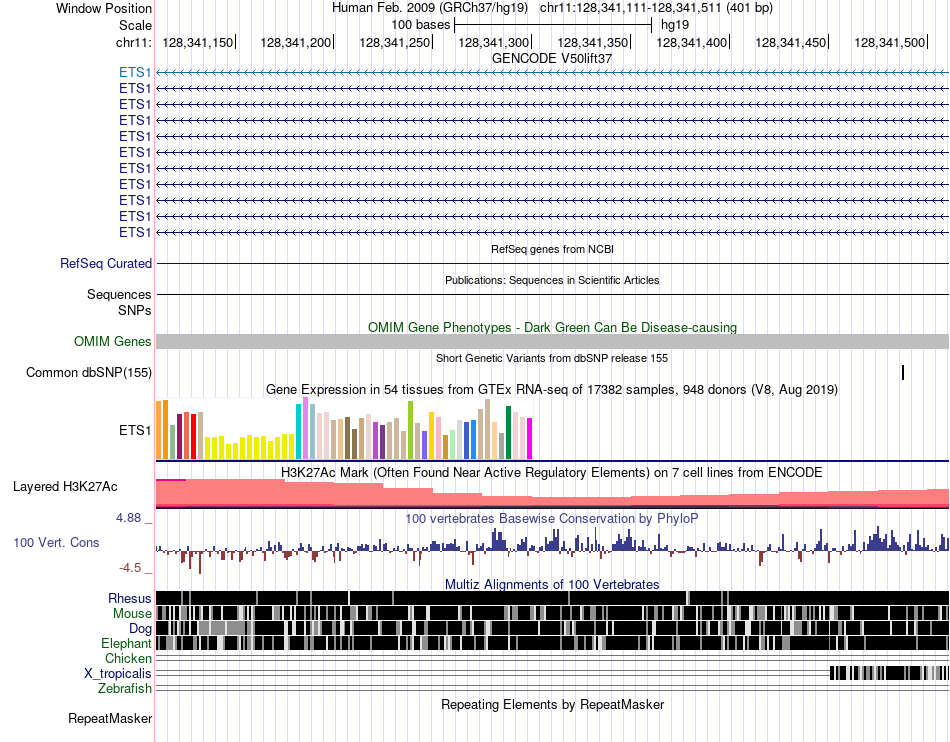Click the Zebrafish alignment label
Viewport: 950px width, 742px height.
[125, 689]
